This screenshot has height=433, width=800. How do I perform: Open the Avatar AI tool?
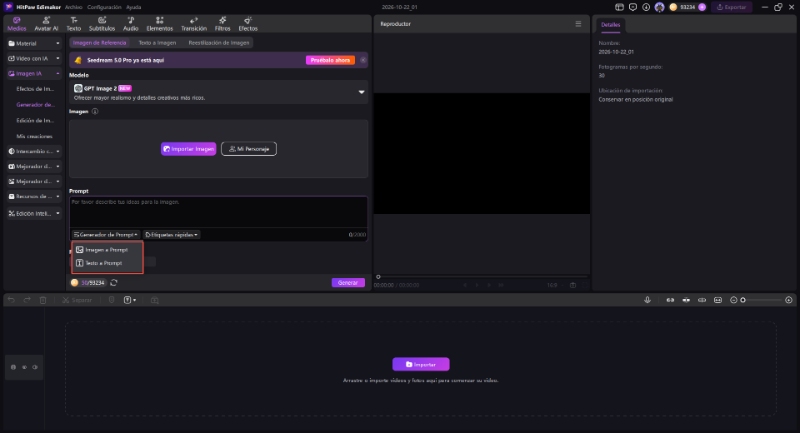[46, 23]
